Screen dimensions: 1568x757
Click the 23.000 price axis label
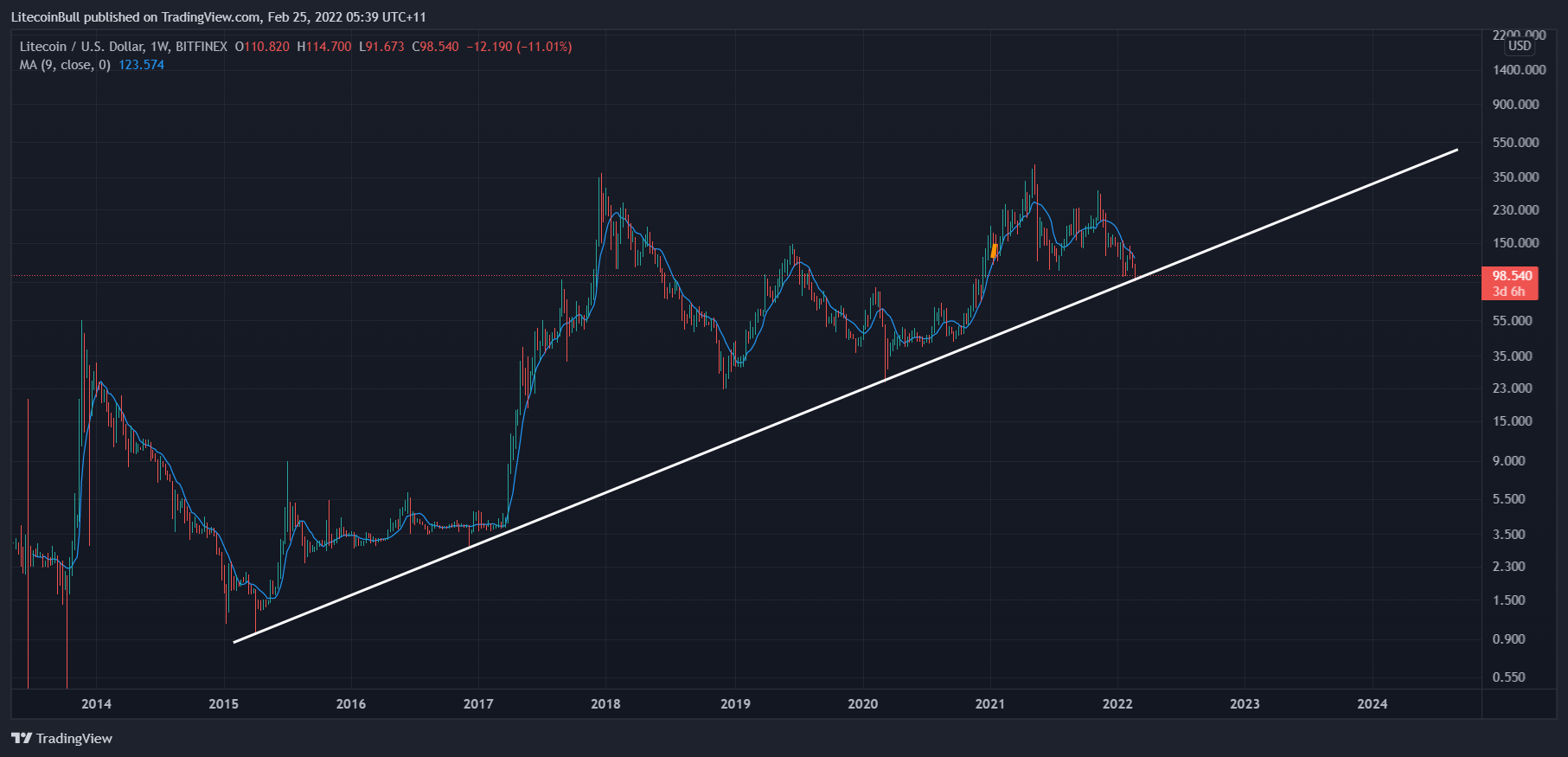click(1513, 388)
